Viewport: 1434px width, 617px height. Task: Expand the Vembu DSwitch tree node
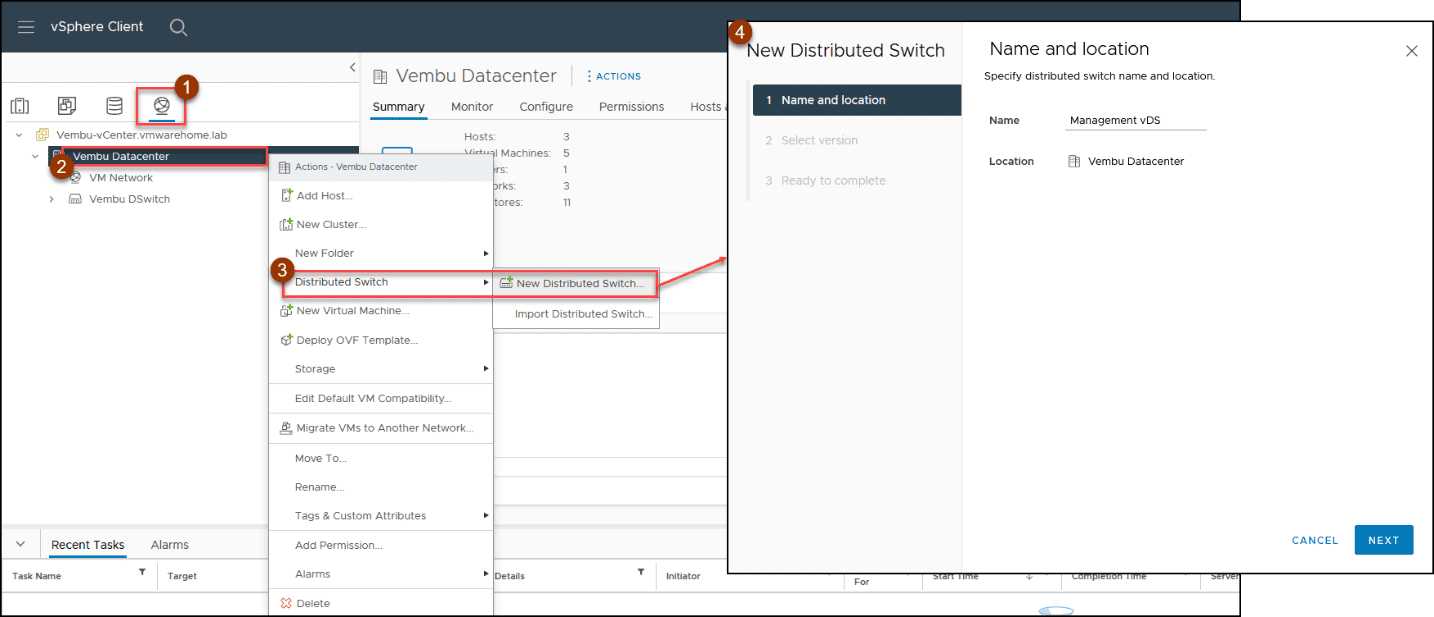[52, 199]
